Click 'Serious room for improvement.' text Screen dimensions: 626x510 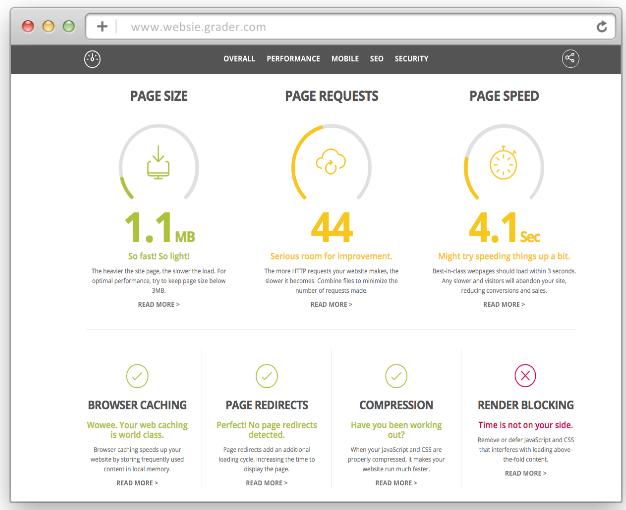click(x=331, y=256)
